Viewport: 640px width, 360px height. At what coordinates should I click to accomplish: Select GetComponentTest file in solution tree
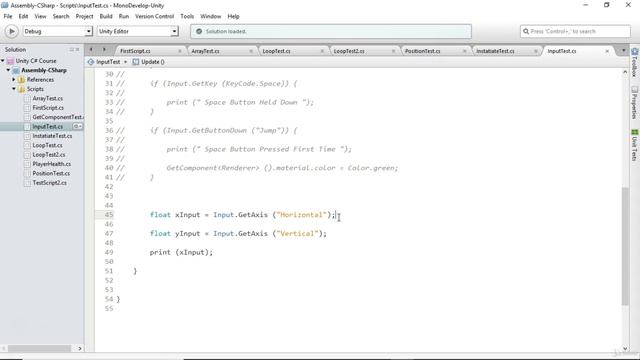click(x=57, y=117)
